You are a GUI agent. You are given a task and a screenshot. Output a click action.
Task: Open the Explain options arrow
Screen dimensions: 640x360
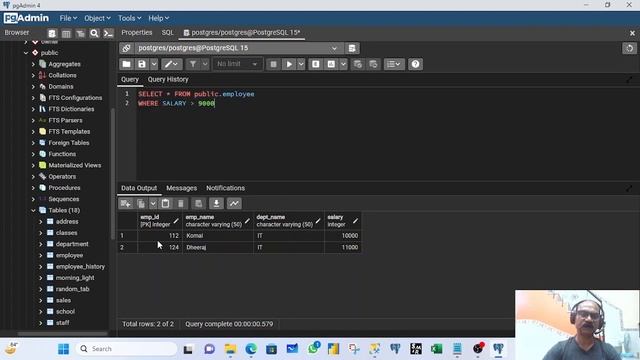pyautogui.click(x=343, y=64)
